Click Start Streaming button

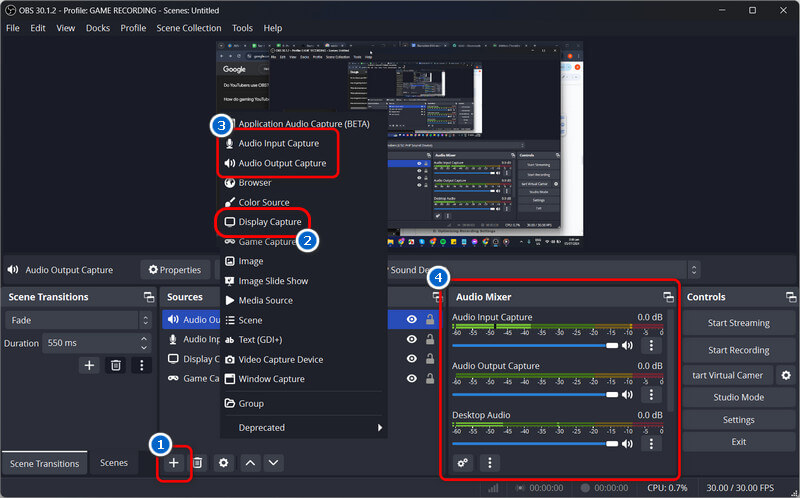pyautogui.click(x=738, y=323)
